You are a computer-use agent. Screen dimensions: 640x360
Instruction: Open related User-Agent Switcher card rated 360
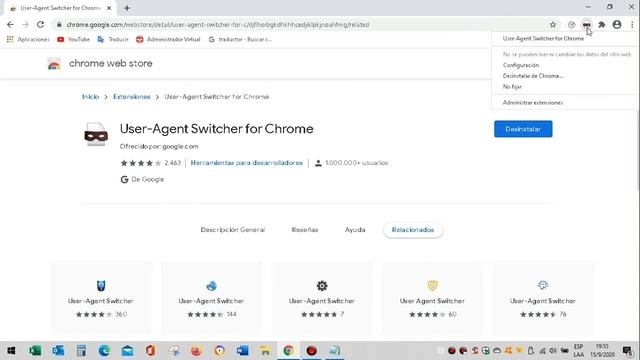[101, 298]
